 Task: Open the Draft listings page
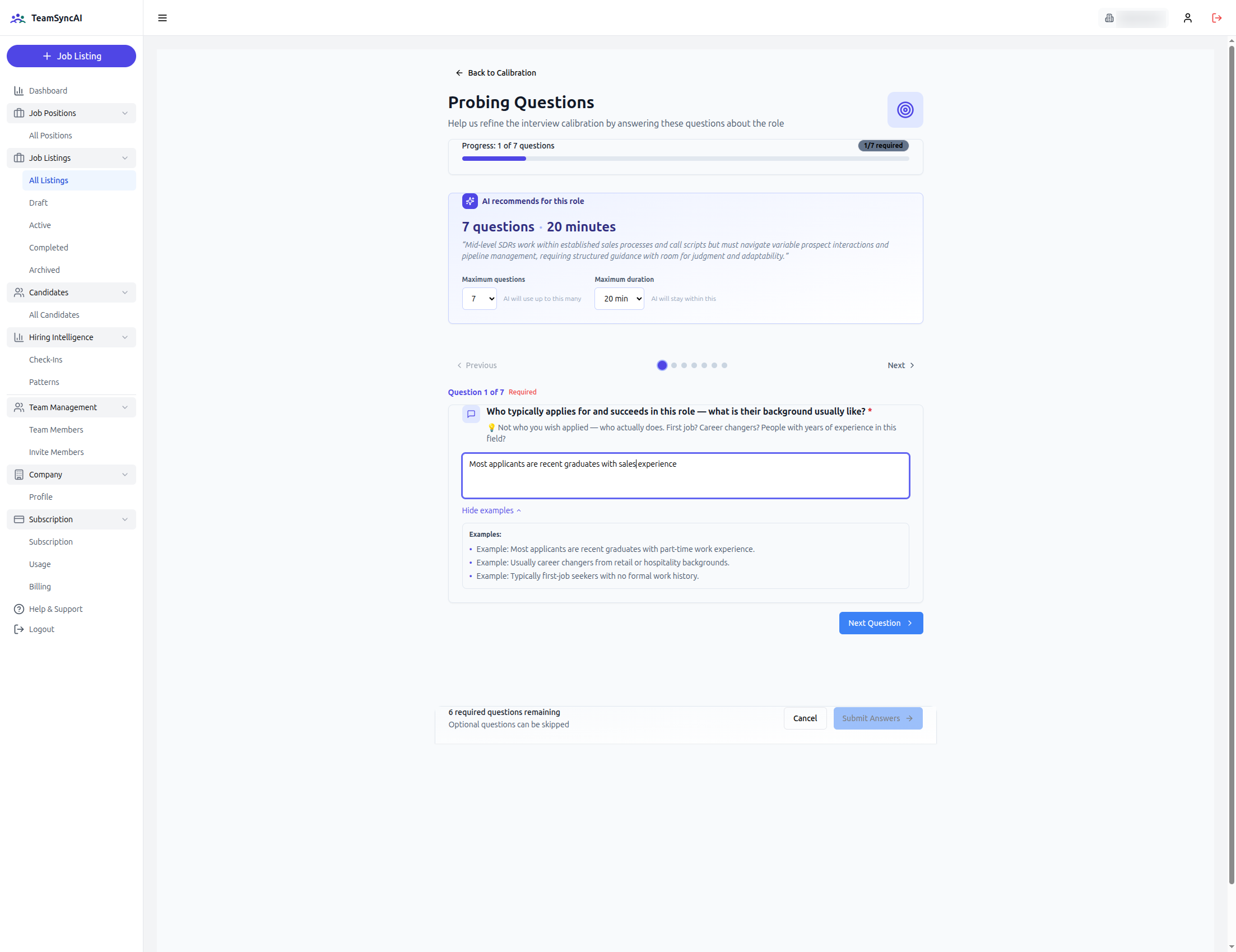click(x=38, y=202)
